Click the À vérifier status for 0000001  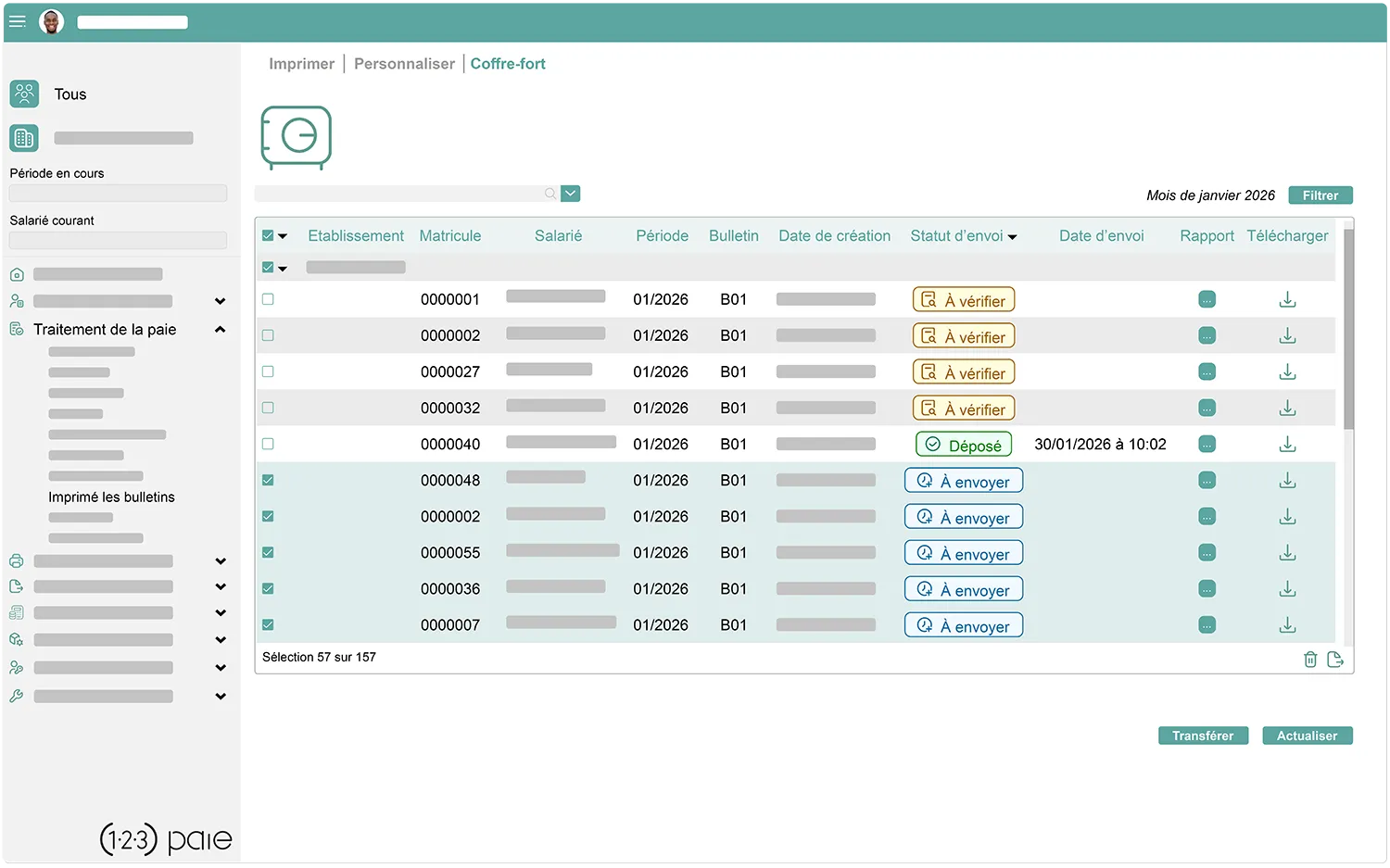964,299
